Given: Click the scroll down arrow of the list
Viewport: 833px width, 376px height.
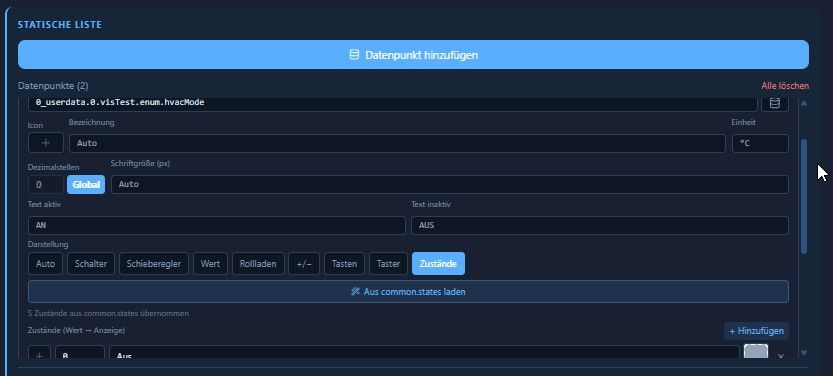Looking at the screenshot, I should point(804,353).
